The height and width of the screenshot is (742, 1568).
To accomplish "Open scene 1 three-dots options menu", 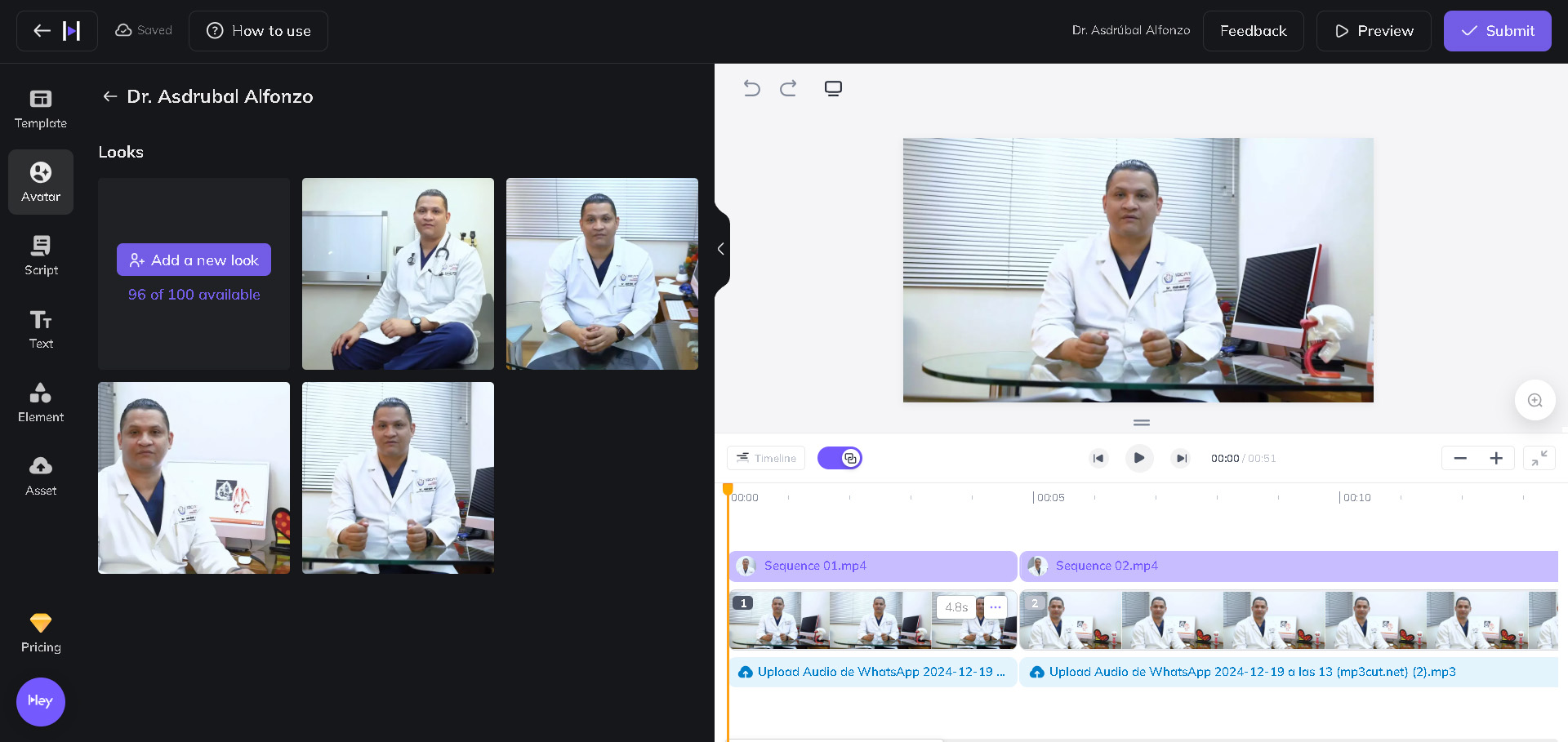I will click(x=995, y=606).
